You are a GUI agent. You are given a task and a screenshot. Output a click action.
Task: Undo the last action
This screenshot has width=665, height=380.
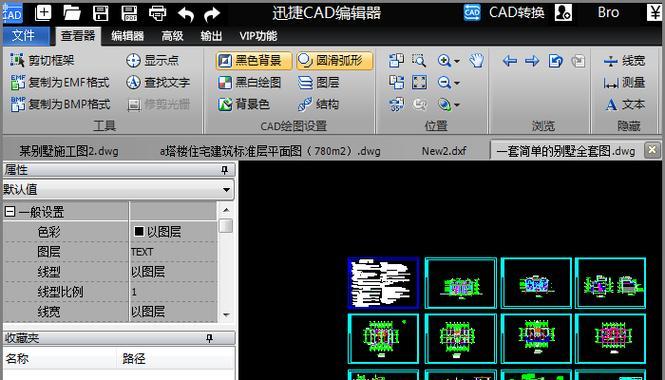(185, 14)
